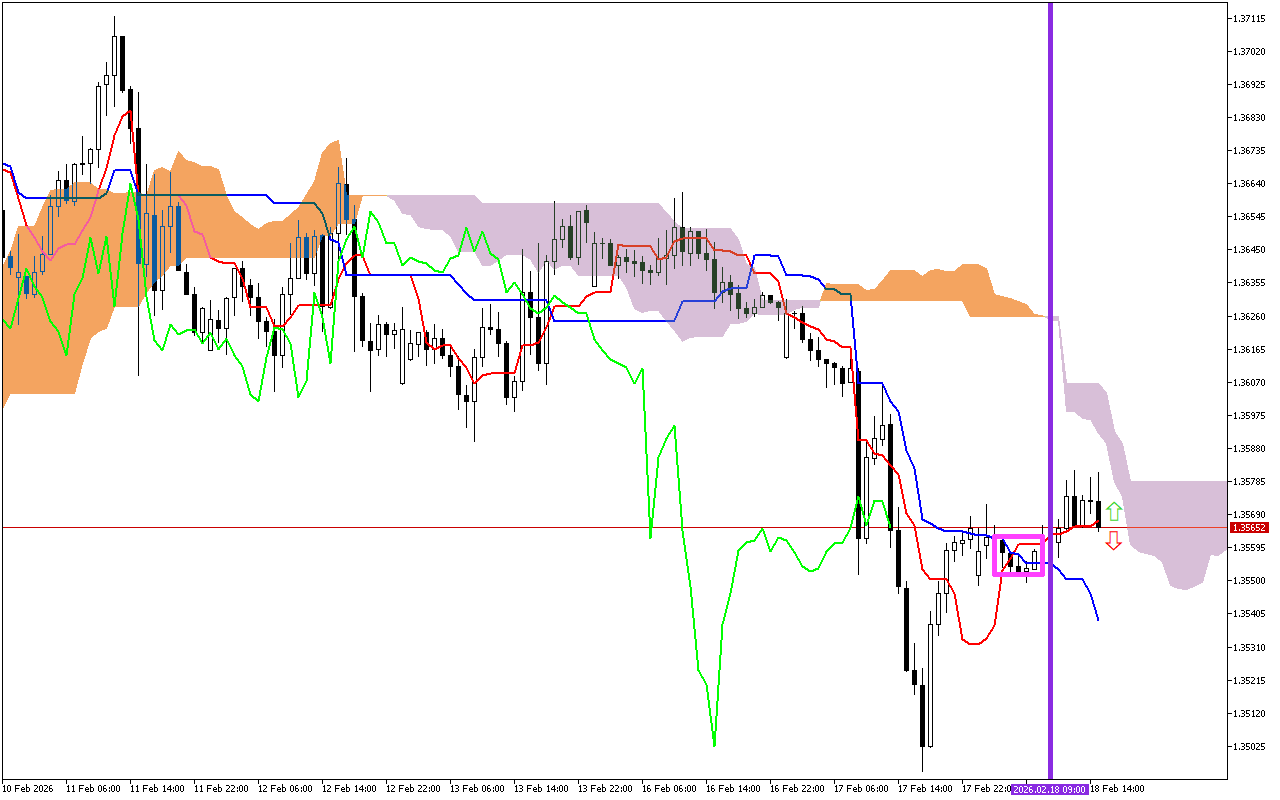This screenshot has height=800, width=1280.
Task: Click the green up arrow signal icon
Action: point(1114,511)
